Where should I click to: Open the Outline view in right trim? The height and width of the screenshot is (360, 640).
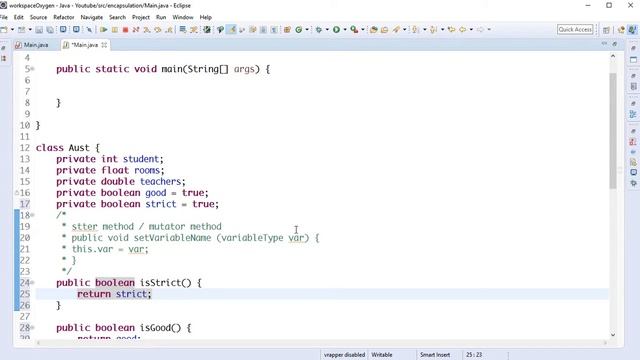(633, 114)
